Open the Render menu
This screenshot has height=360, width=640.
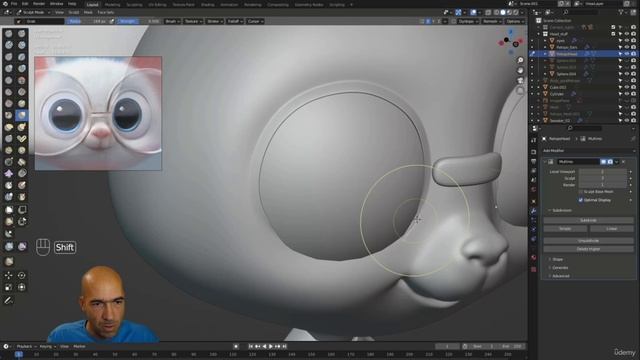click(39, 4)
